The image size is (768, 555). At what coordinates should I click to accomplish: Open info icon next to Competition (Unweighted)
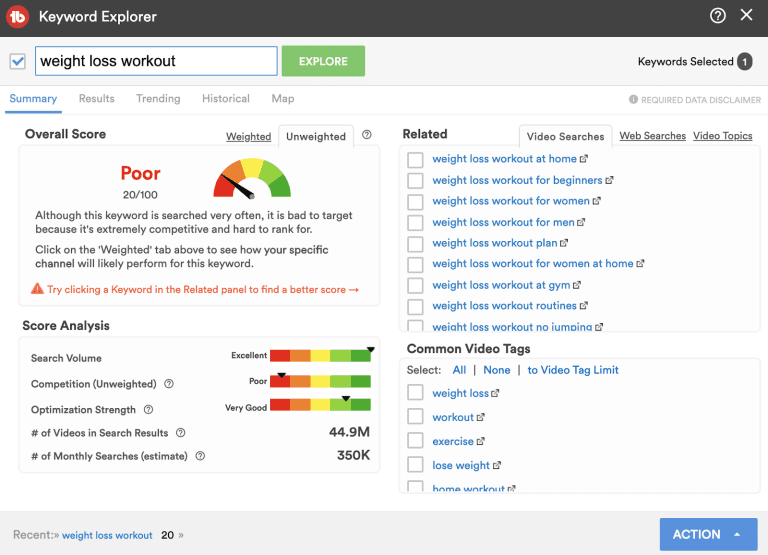click(168, 384)
